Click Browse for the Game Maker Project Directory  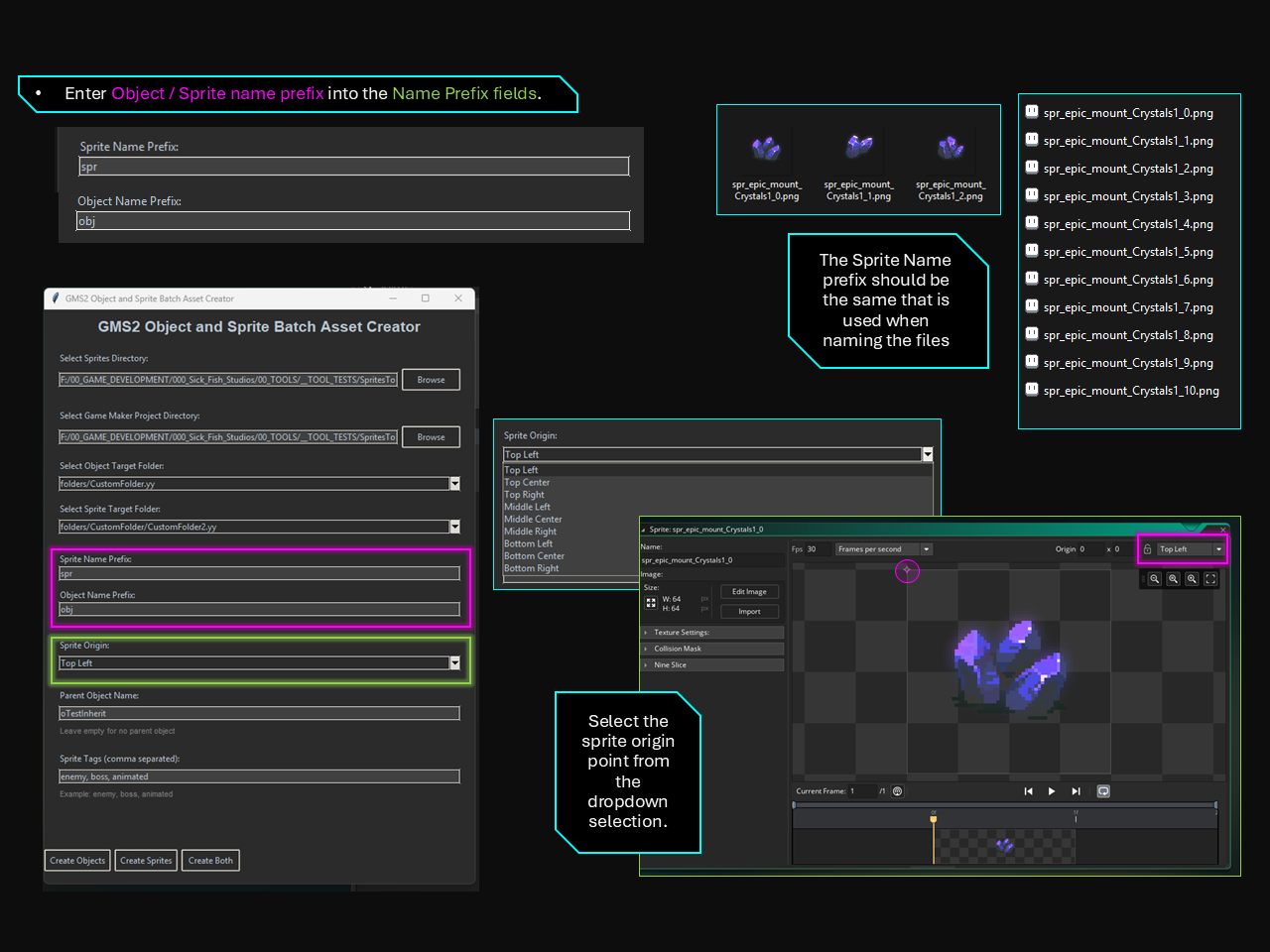tap(431, 437)
